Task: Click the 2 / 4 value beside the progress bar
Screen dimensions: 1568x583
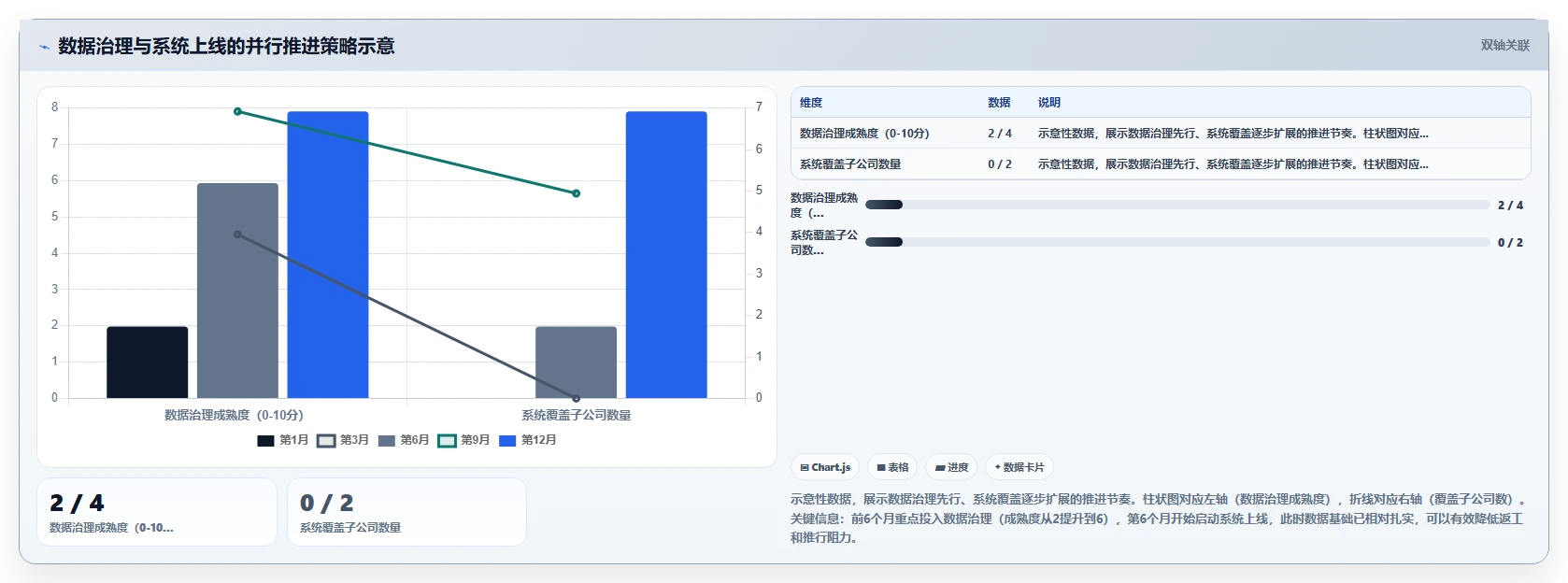Action: (x=1510, y=205)
